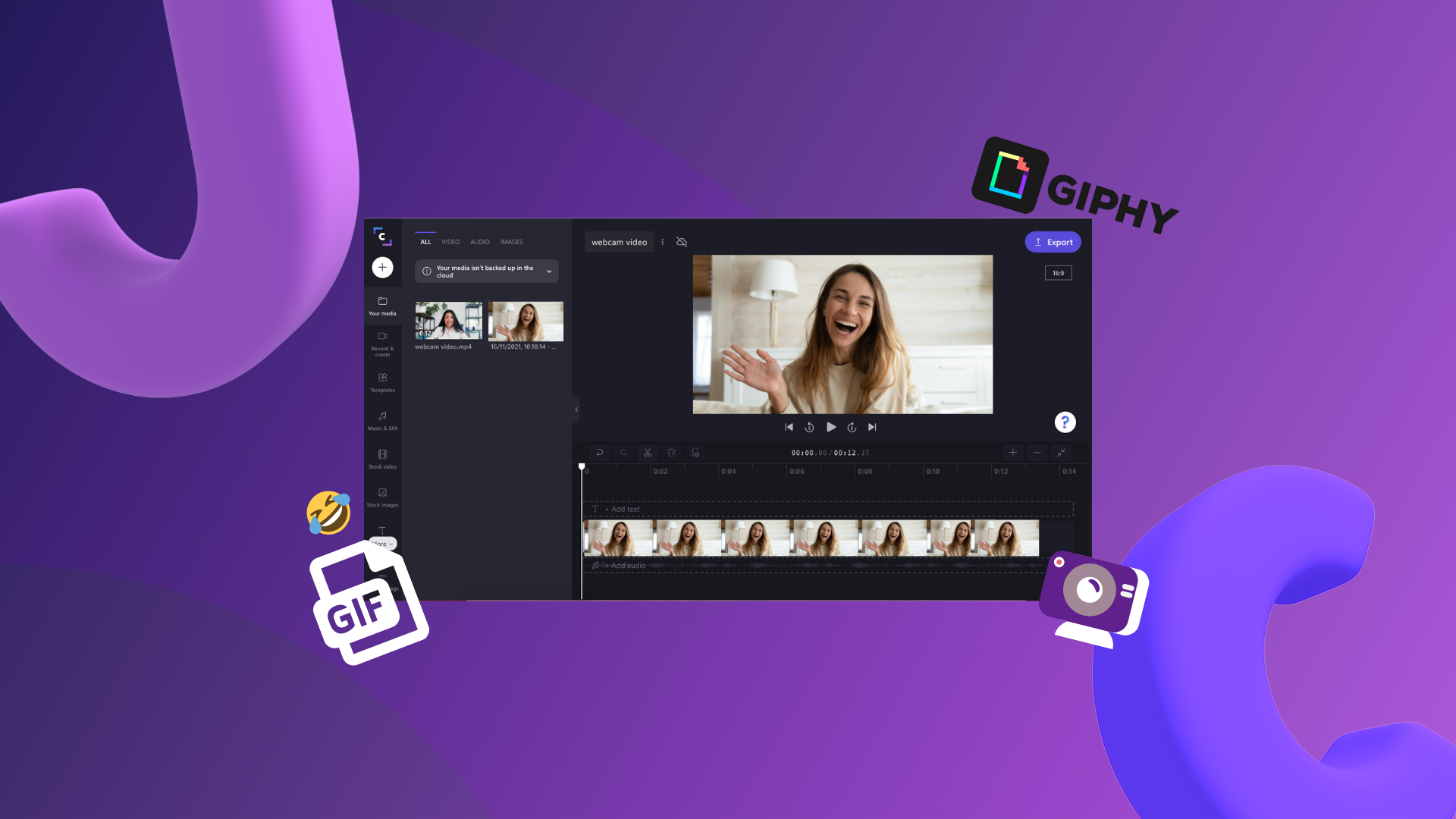Click the aspect ratio 16:9 selector
The image size is (1456, 819).
1059,273
